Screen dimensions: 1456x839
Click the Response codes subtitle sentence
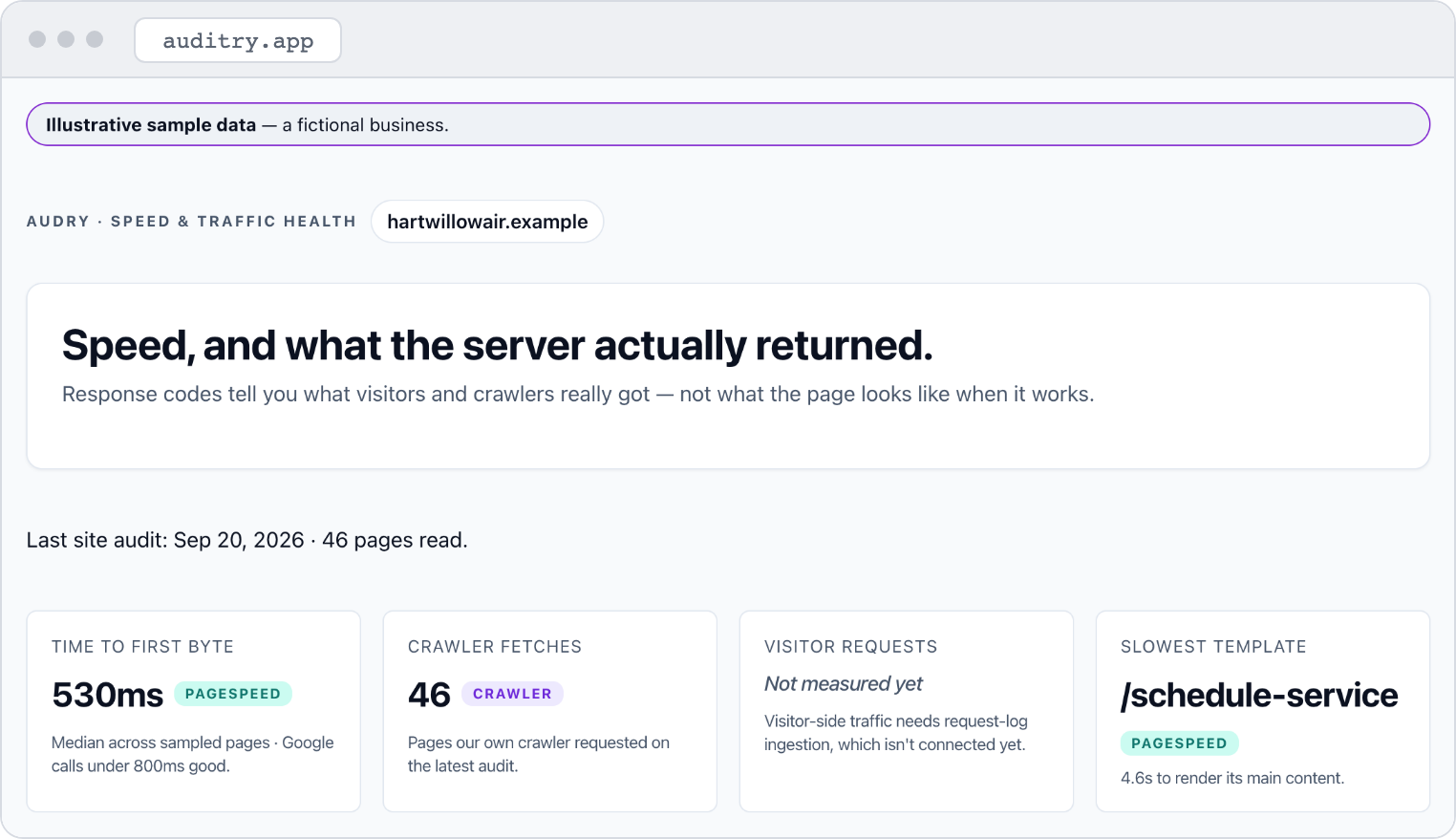click(578, 394)
